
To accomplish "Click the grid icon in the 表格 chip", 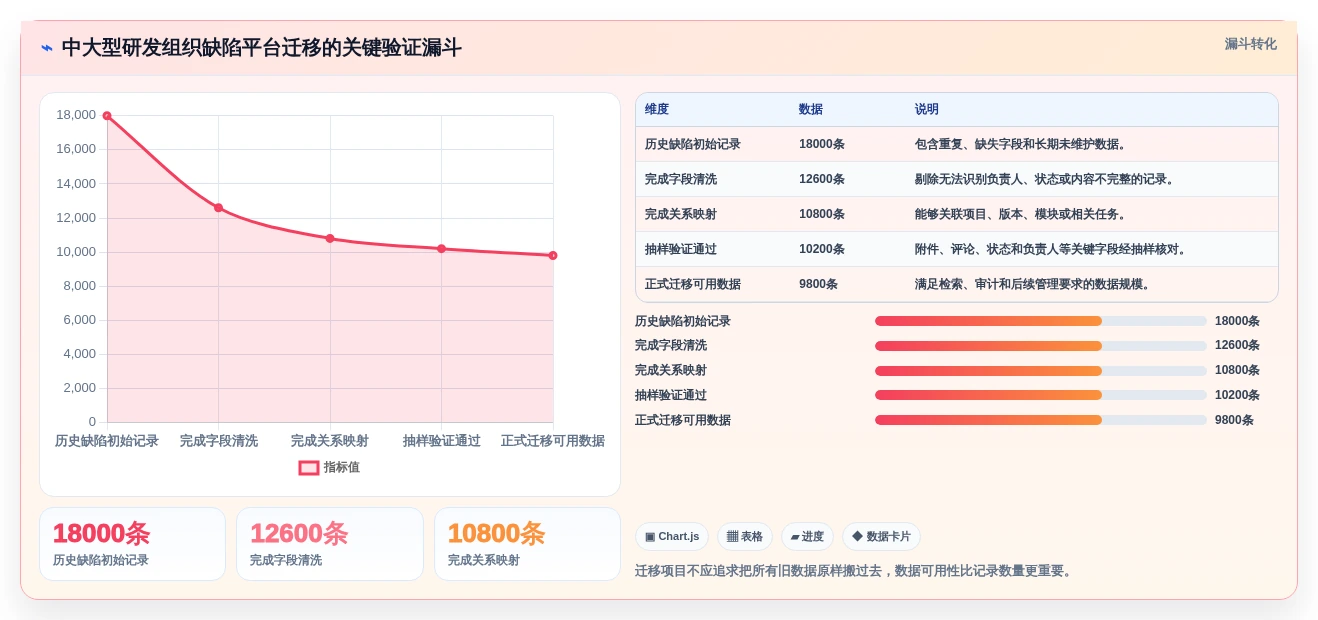I will [x=732, y=537].
